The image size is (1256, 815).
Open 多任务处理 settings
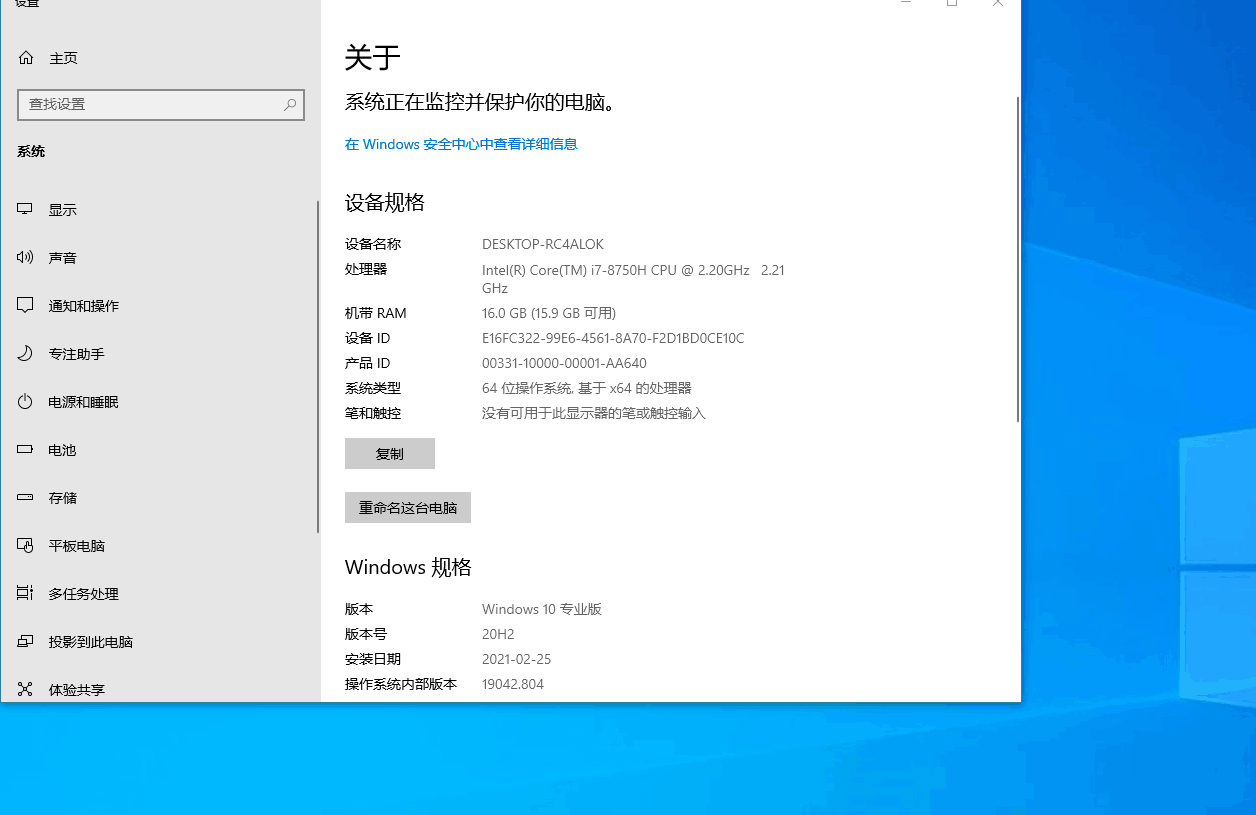tap(160, 594)
